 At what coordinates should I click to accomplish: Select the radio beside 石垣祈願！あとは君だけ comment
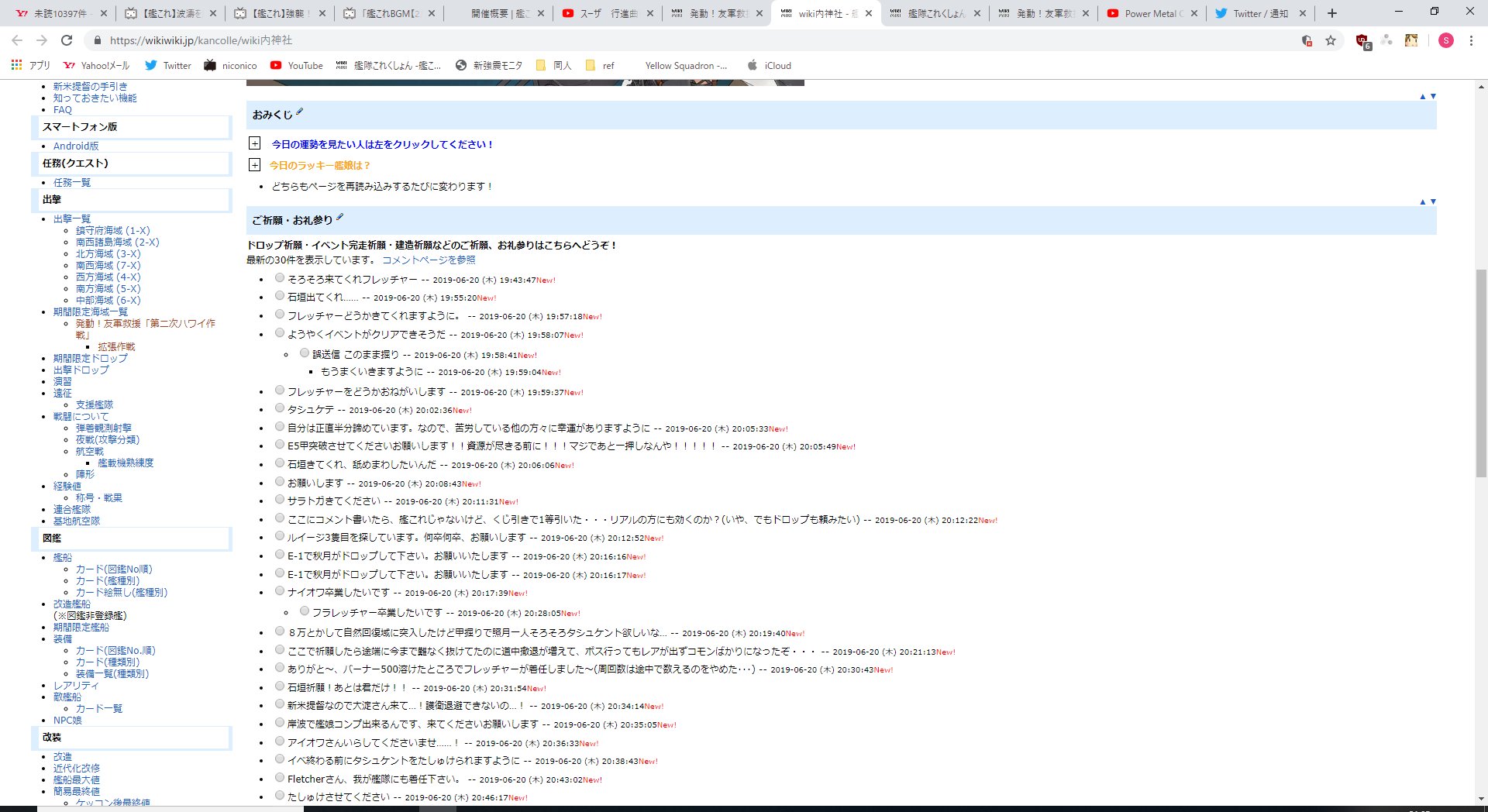(x=279, y=687)
